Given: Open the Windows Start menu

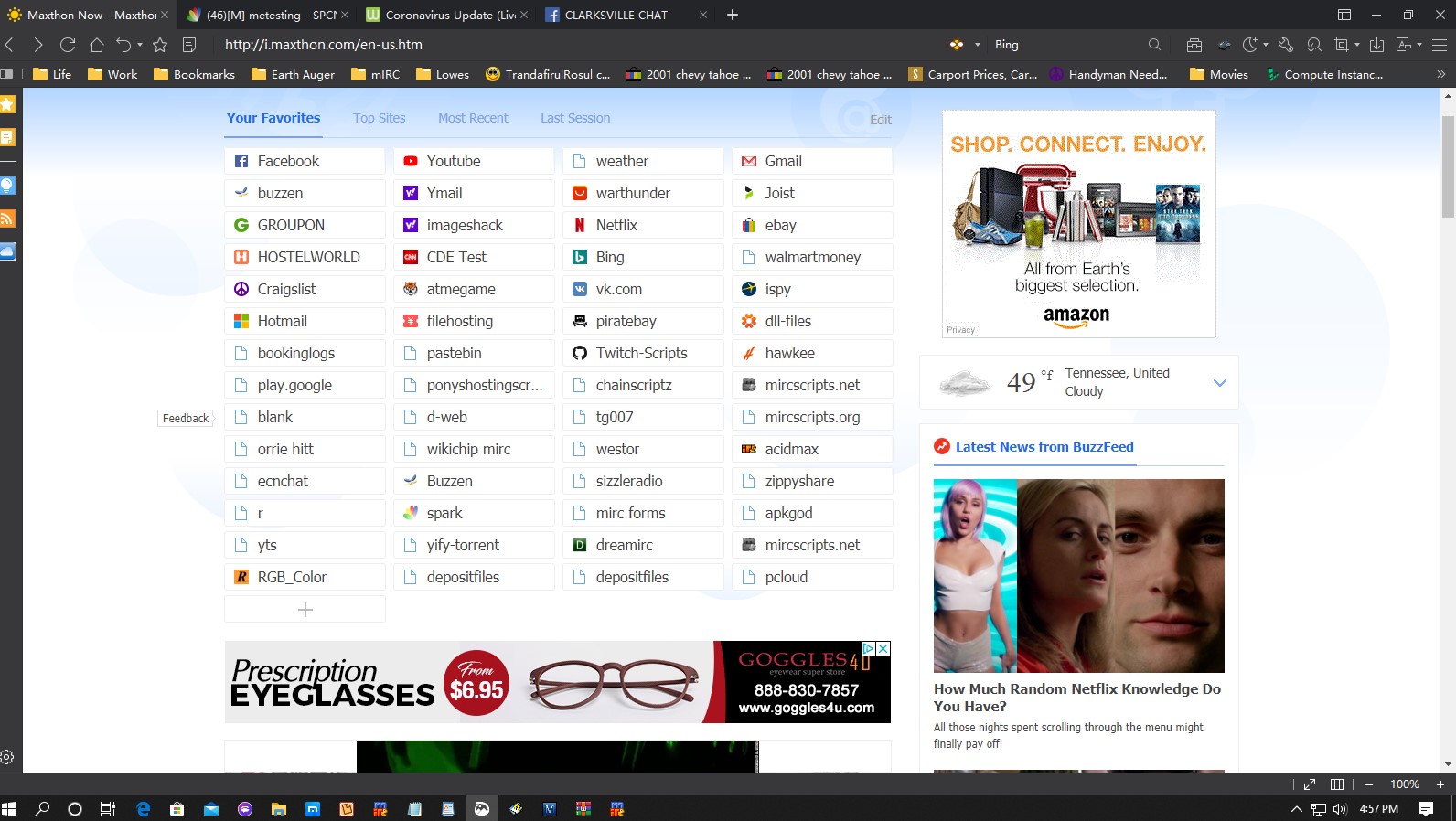Looking at the screenshot, I should (x=10, y=809).
